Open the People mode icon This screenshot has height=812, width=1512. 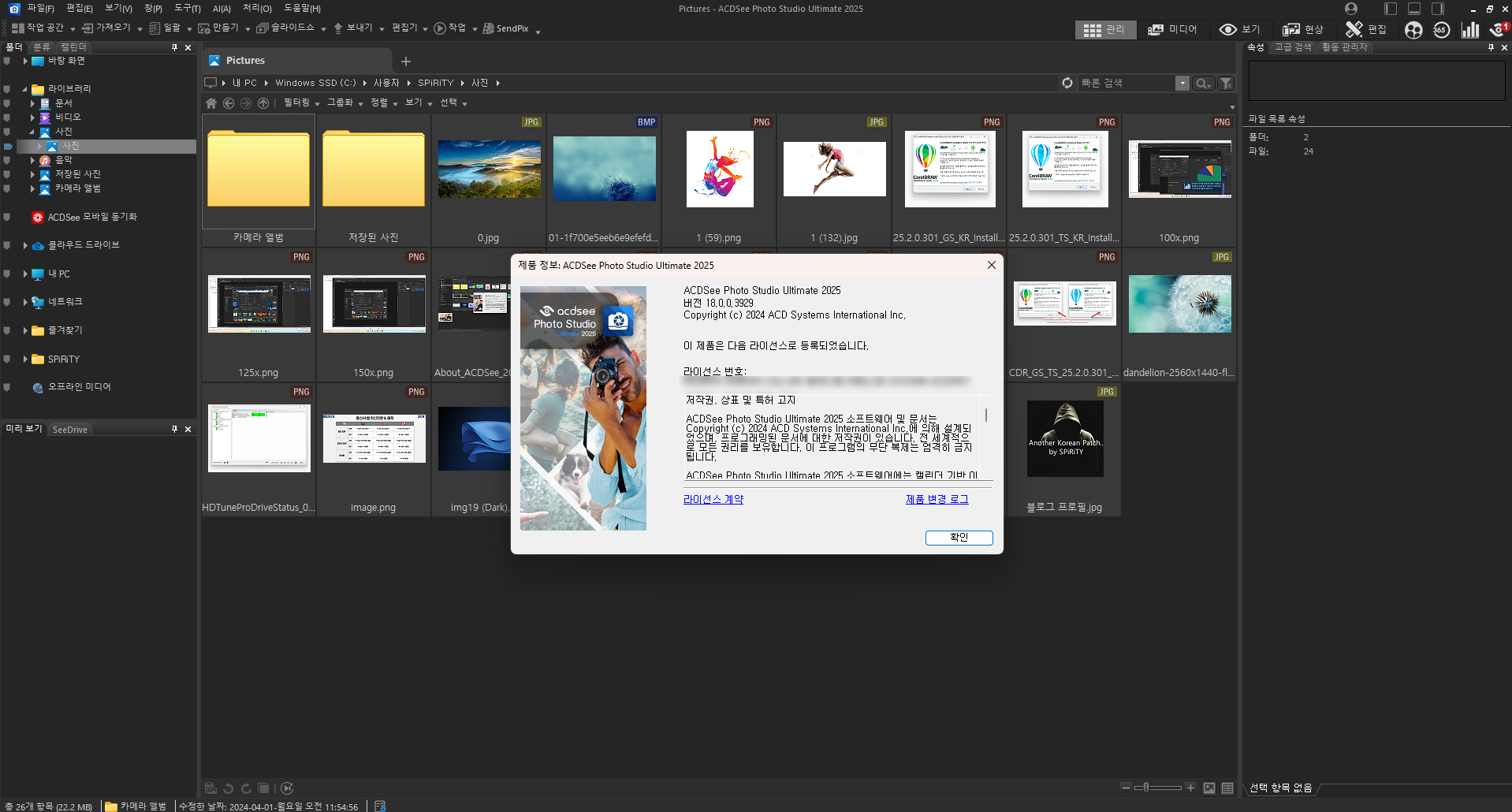click(1414, 30)
